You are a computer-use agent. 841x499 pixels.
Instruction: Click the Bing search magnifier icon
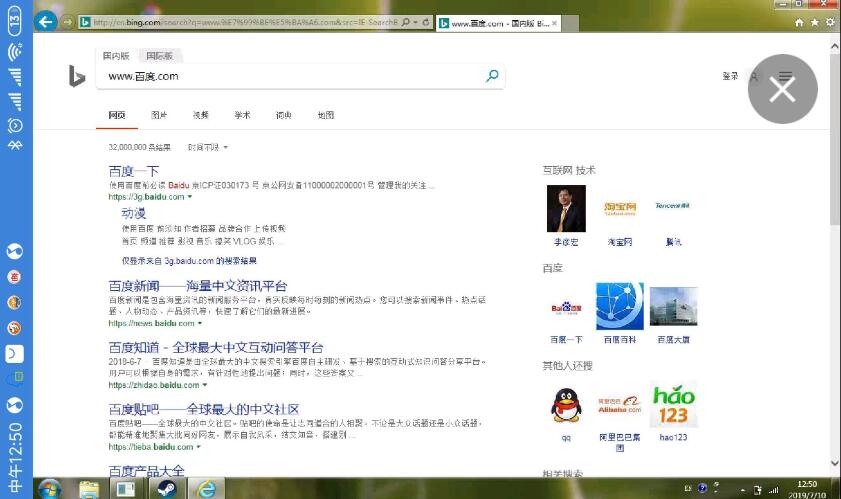coord(492,76)
